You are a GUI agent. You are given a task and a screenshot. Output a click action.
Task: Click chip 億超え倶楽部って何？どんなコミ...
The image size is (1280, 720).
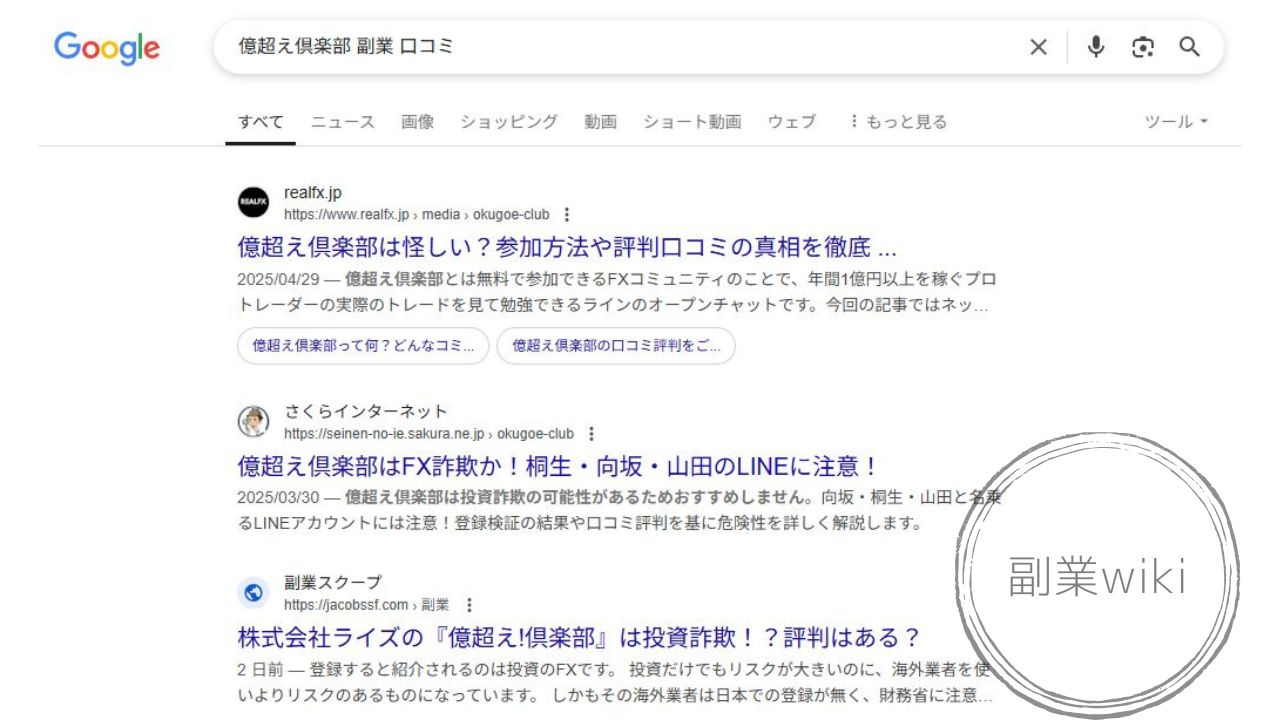click(363, 345)
